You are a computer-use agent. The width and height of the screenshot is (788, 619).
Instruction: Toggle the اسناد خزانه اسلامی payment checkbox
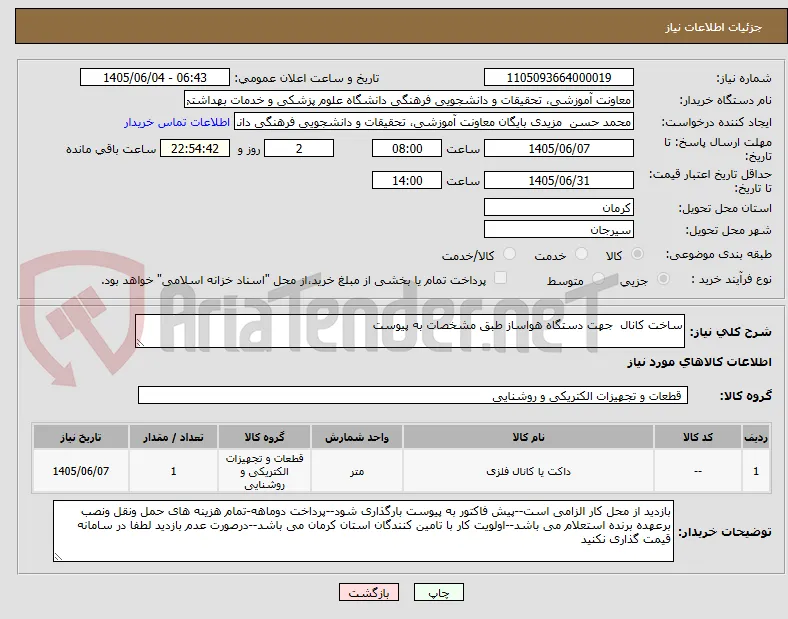501,278
